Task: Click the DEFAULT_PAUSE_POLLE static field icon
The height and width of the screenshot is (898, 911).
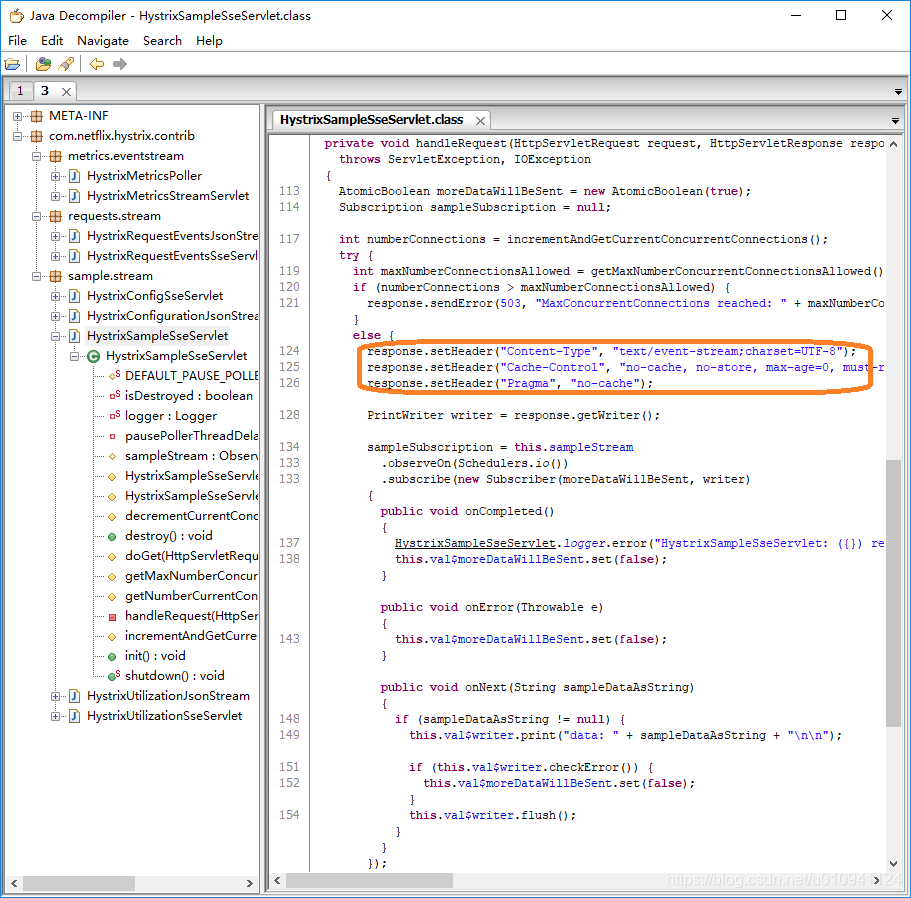Action: click(114, 376)
